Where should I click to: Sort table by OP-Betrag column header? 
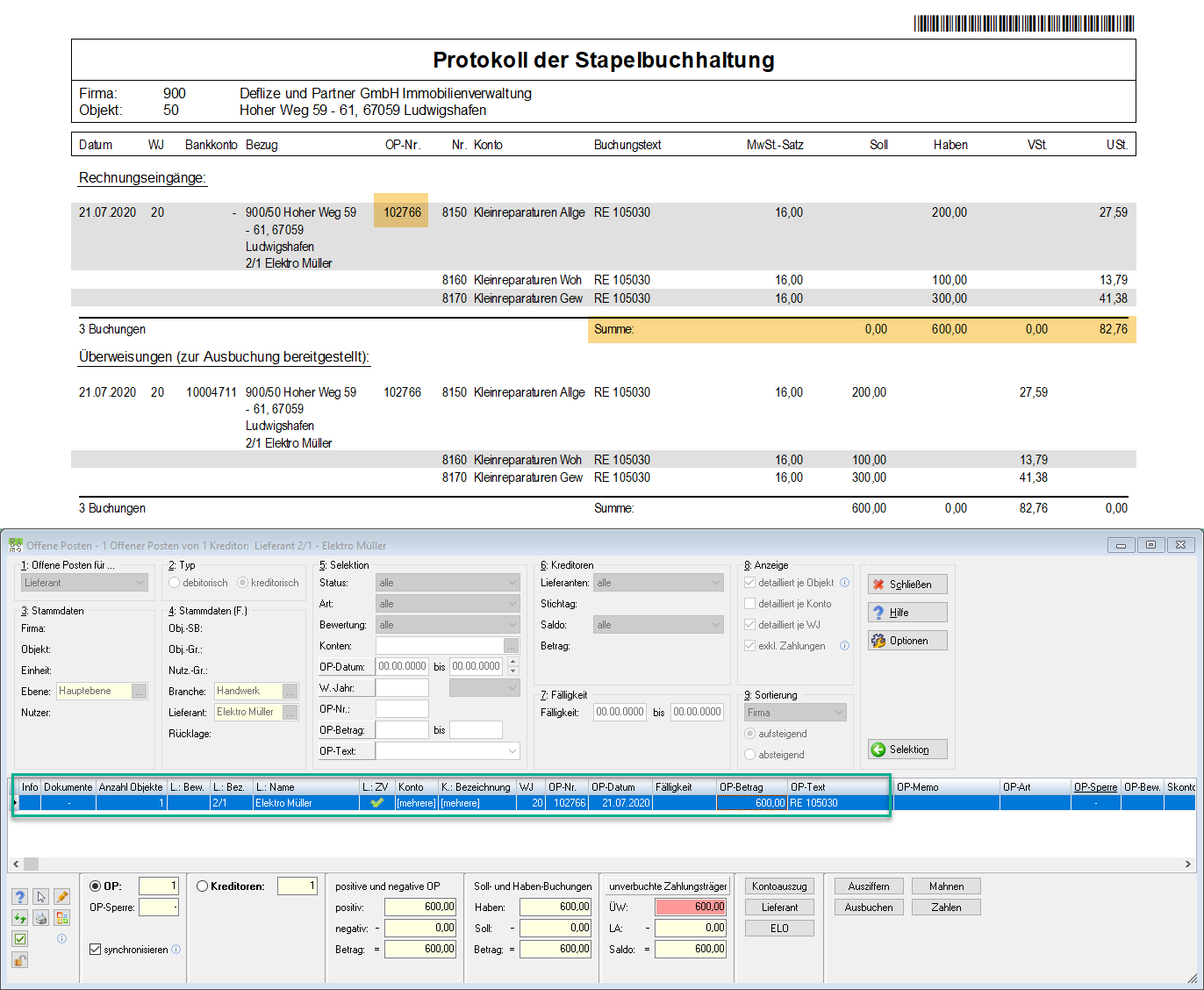click(x=752, y=787)
